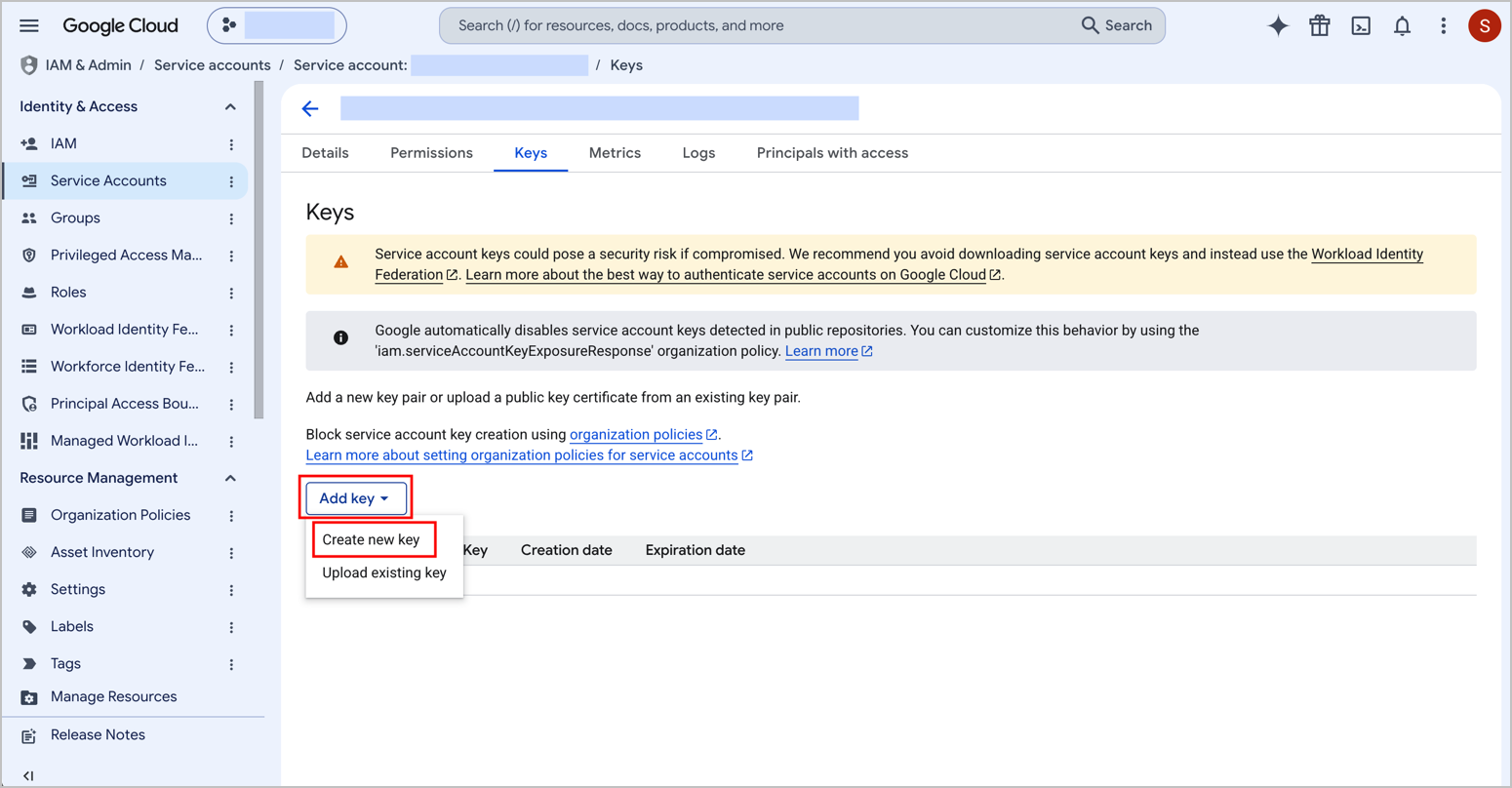Select Create new key from the menu
The width and height of the screenshot is (1512, 788).
pos(372,539)
